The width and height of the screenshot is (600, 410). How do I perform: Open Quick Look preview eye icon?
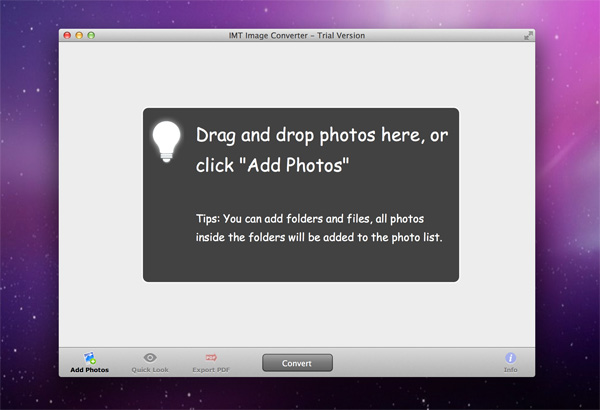tap(150, 358)
